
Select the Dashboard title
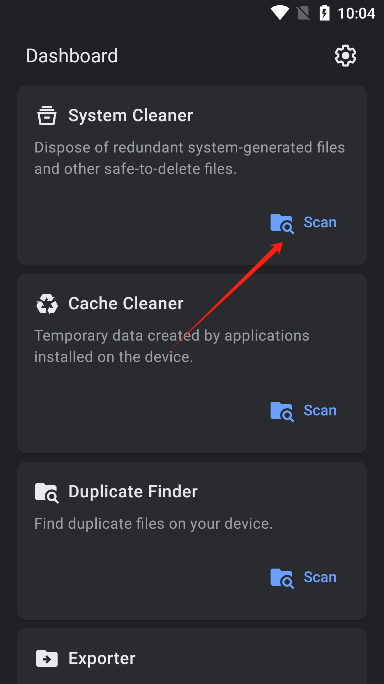72,56
